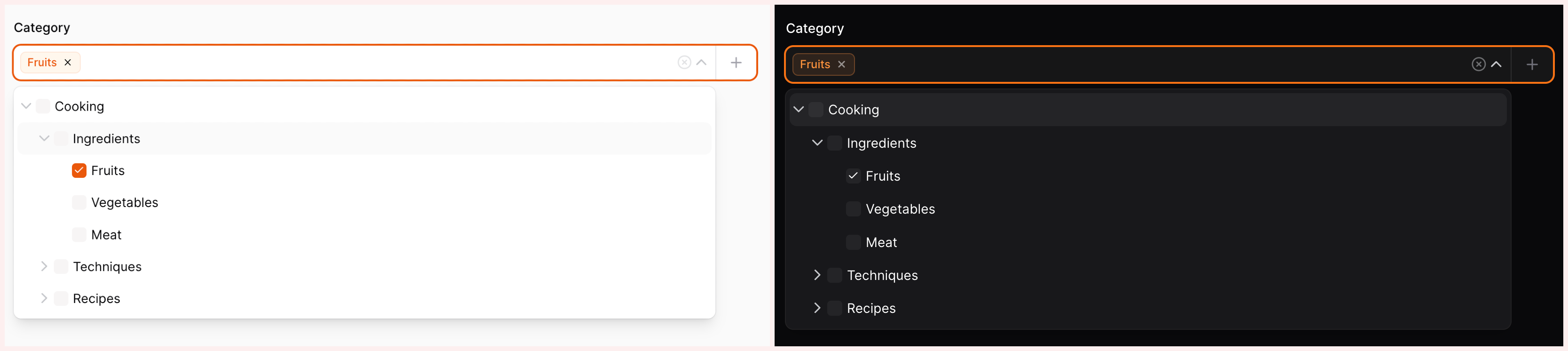Select the Vegetables item in light theme

coord(124,203)
